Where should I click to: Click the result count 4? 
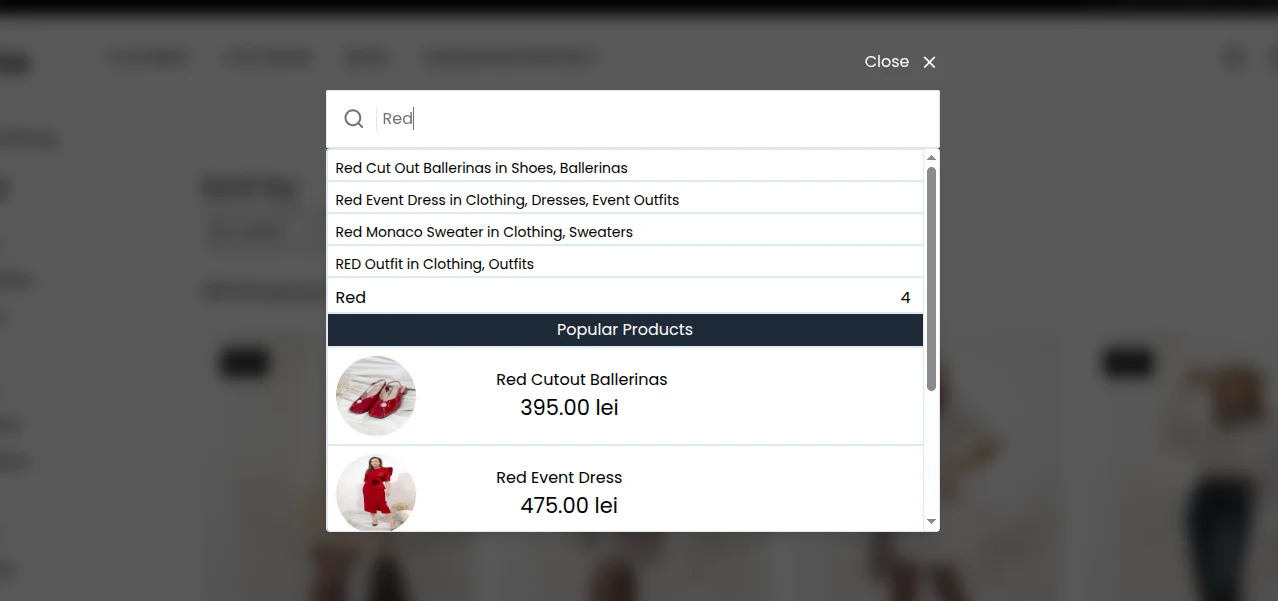coord(905,297)
